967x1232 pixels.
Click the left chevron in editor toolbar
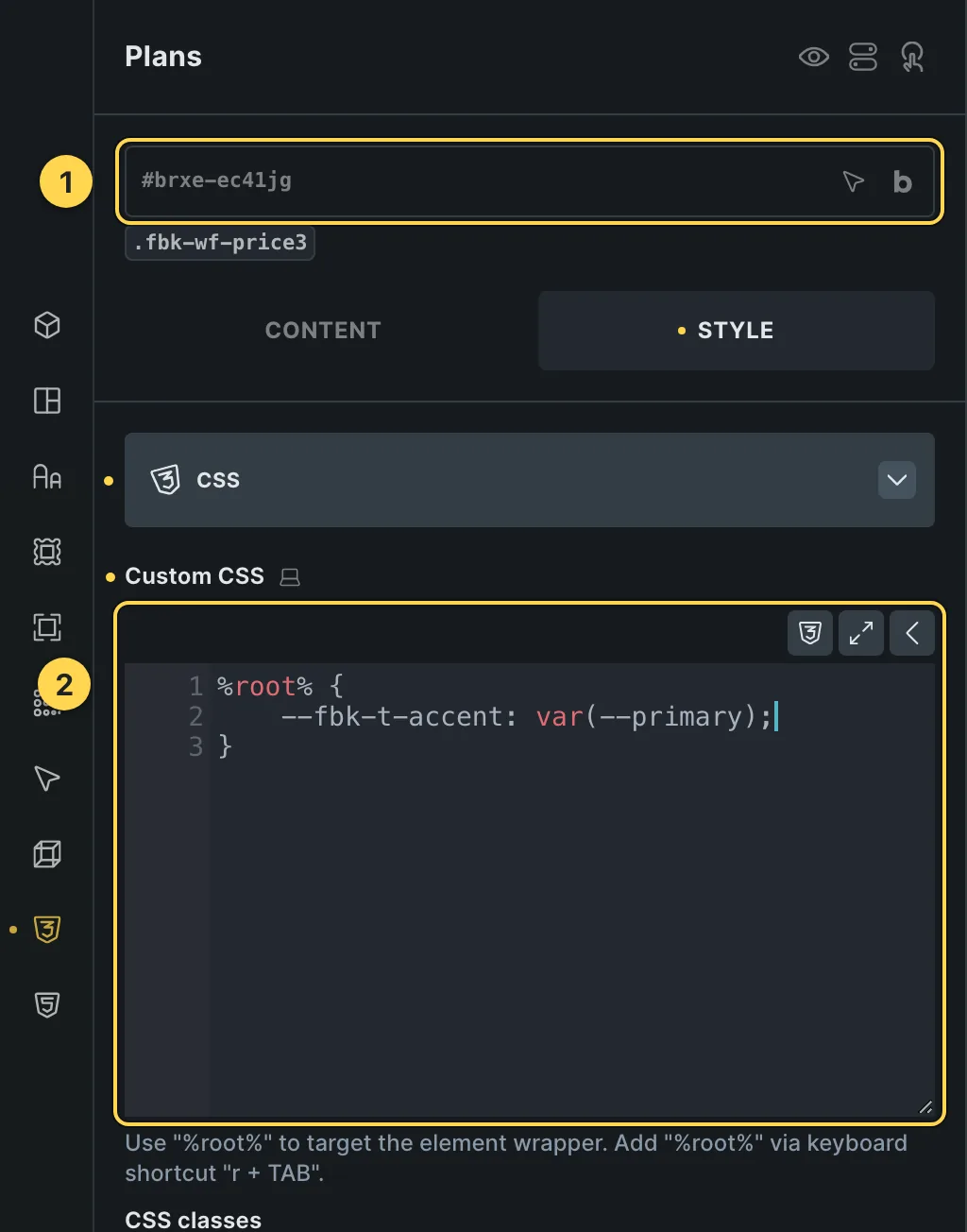[x=912, y=633]
